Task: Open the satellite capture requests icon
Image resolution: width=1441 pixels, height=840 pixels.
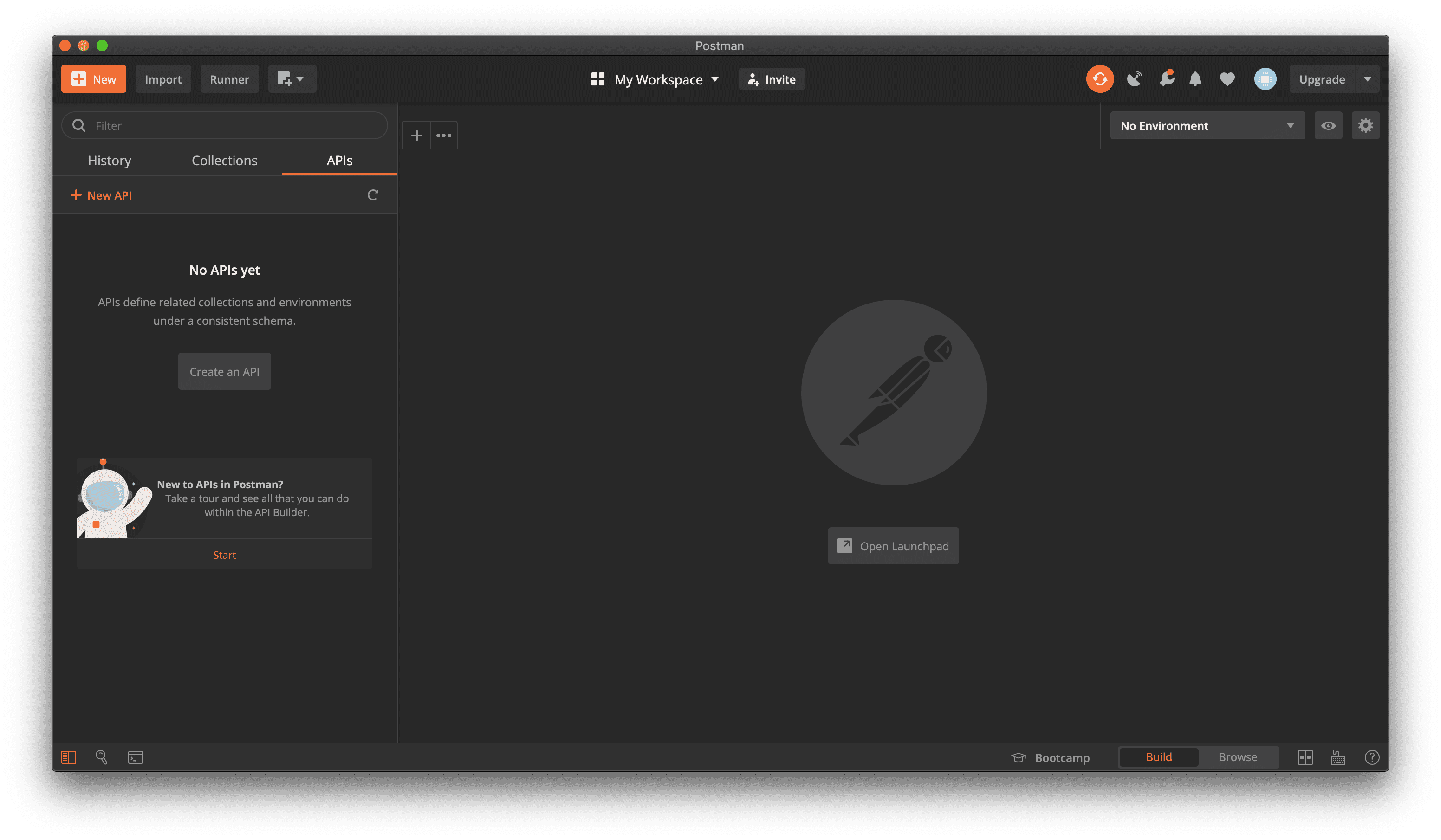Action: 1135,79
